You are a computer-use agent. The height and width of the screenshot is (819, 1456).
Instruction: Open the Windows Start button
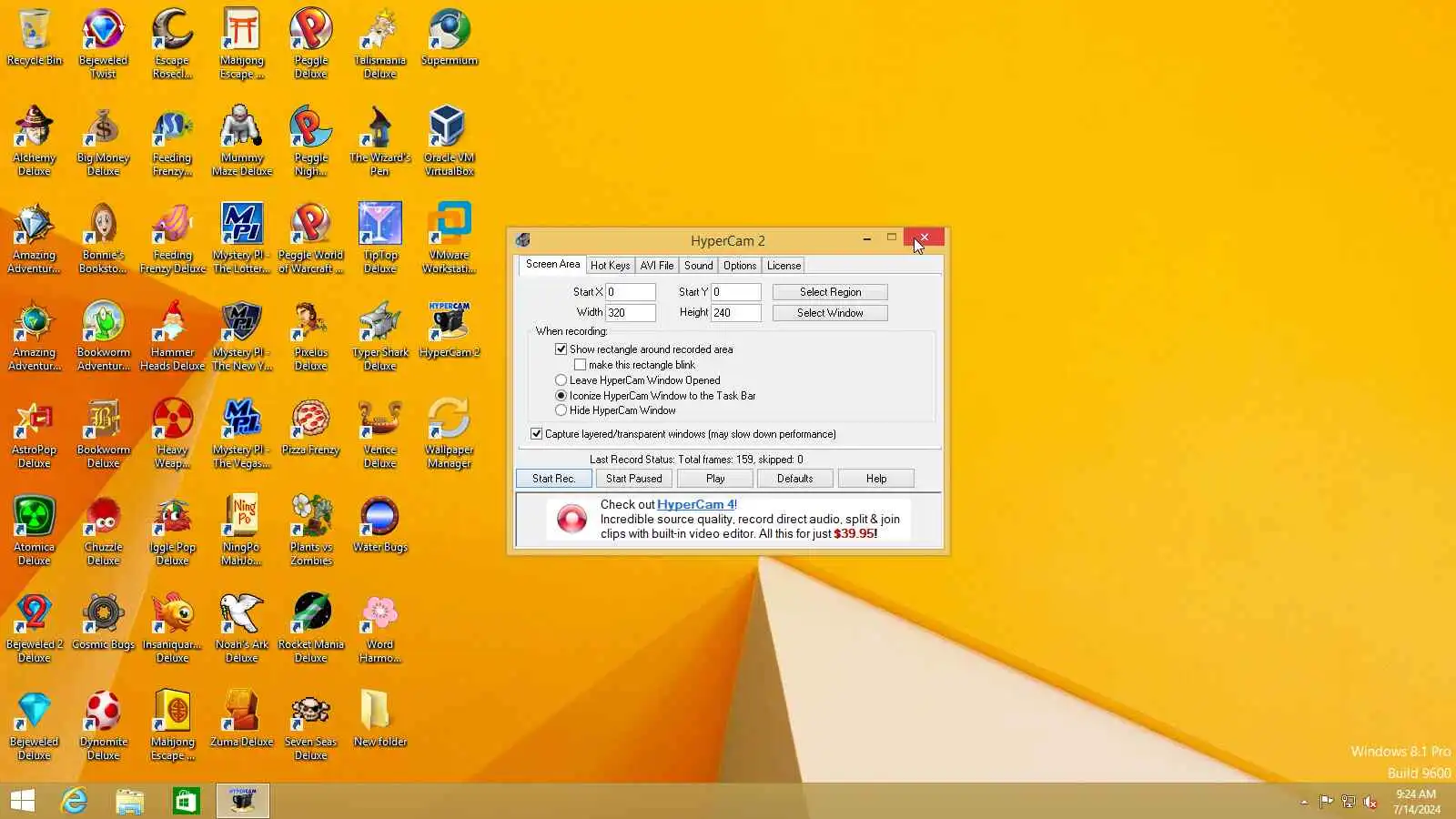point(23,801)
